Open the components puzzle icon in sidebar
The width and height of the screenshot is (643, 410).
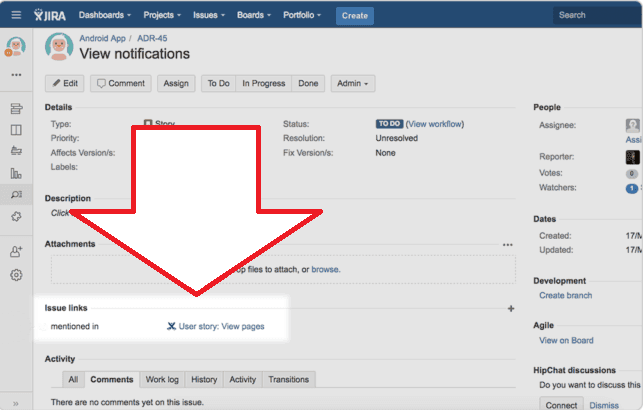pos(16,216)
